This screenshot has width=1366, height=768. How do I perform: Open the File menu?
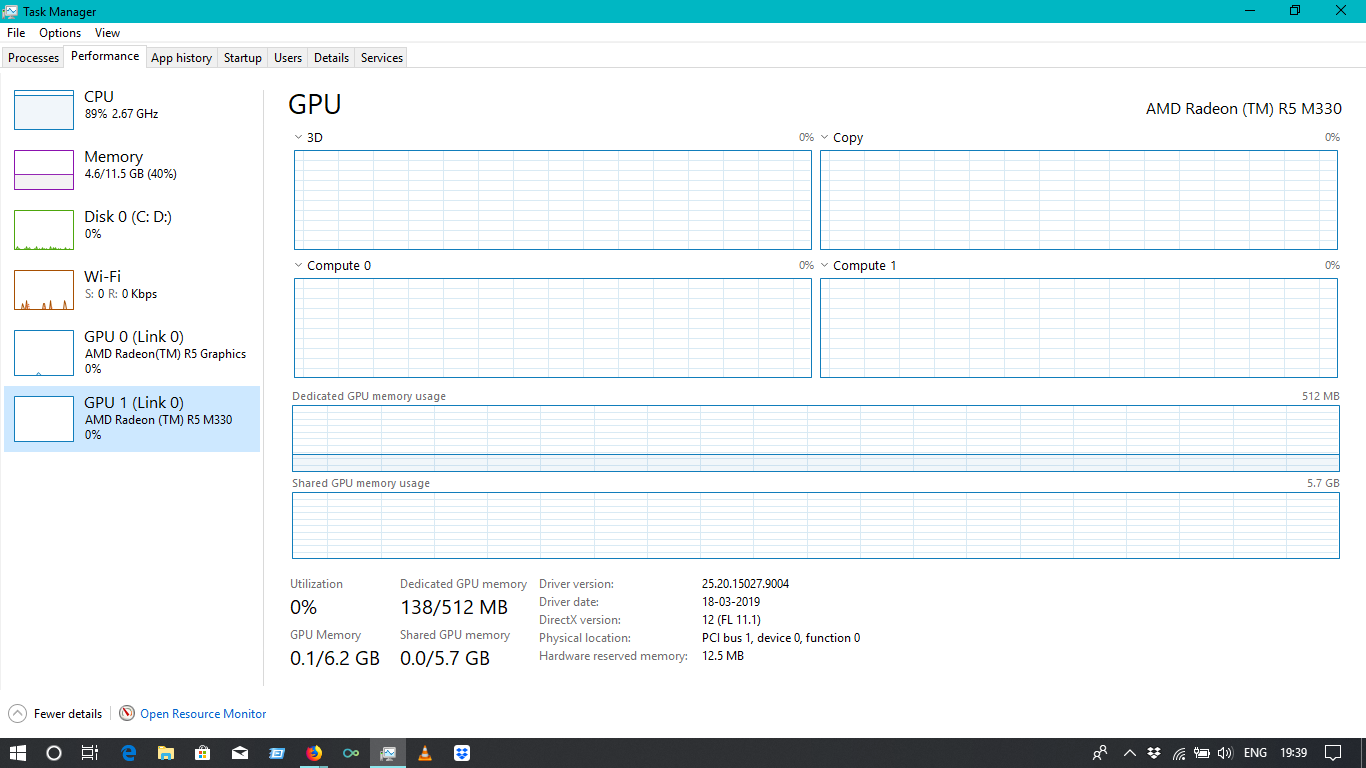click(x=16, y=33)
